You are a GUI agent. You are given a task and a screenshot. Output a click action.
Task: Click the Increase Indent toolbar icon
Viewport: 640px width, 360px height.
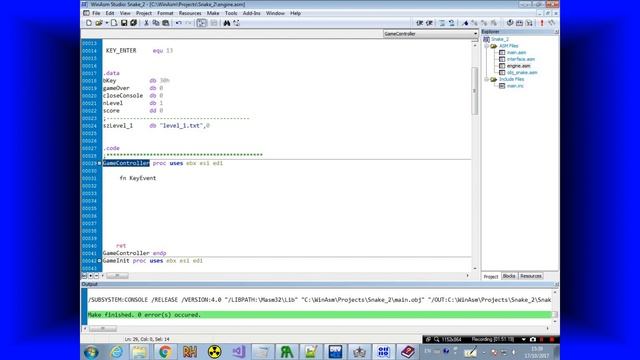[419, 23]
